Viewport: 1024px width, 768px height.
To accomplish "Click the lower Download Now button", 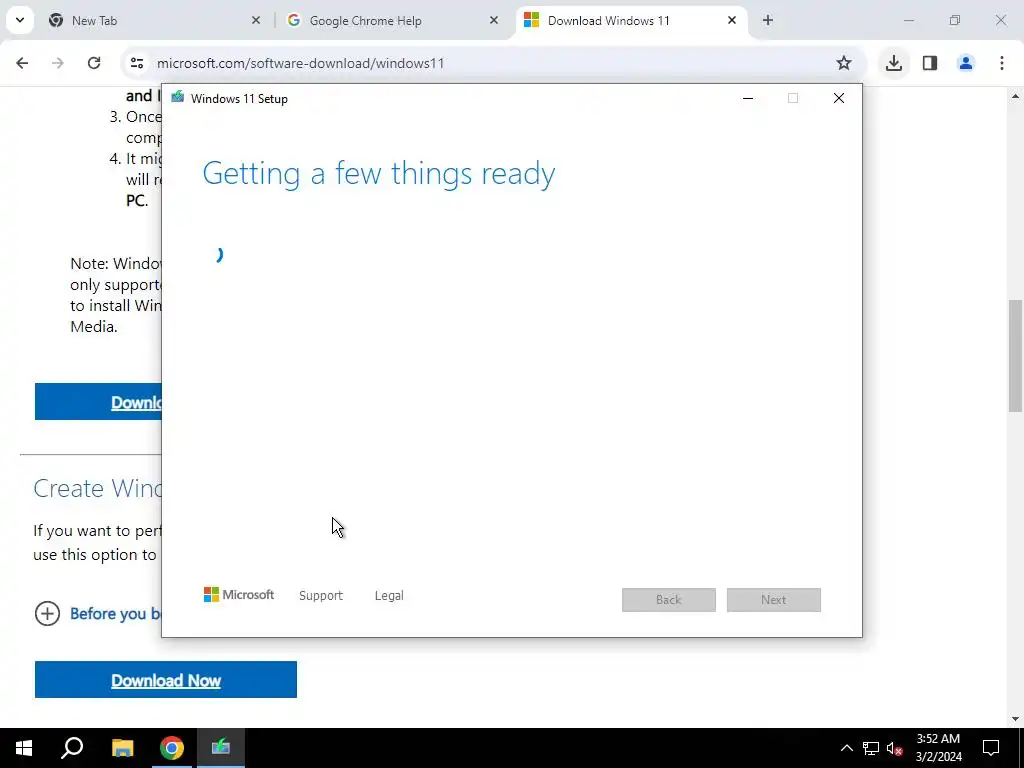I will click(x=166, y=679).
